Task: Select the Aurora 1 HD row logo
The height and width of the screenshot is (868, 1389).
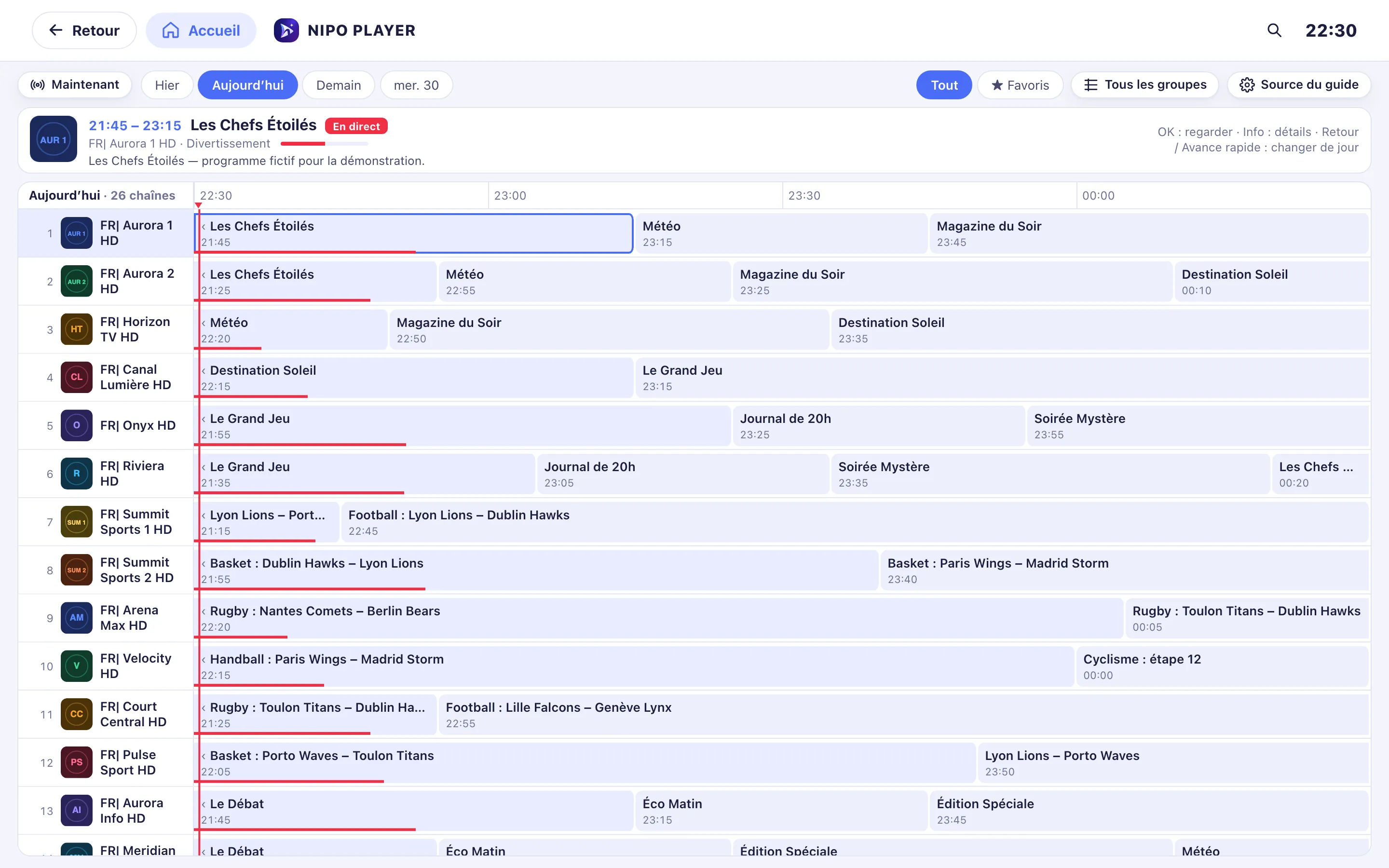Action: 76,233
